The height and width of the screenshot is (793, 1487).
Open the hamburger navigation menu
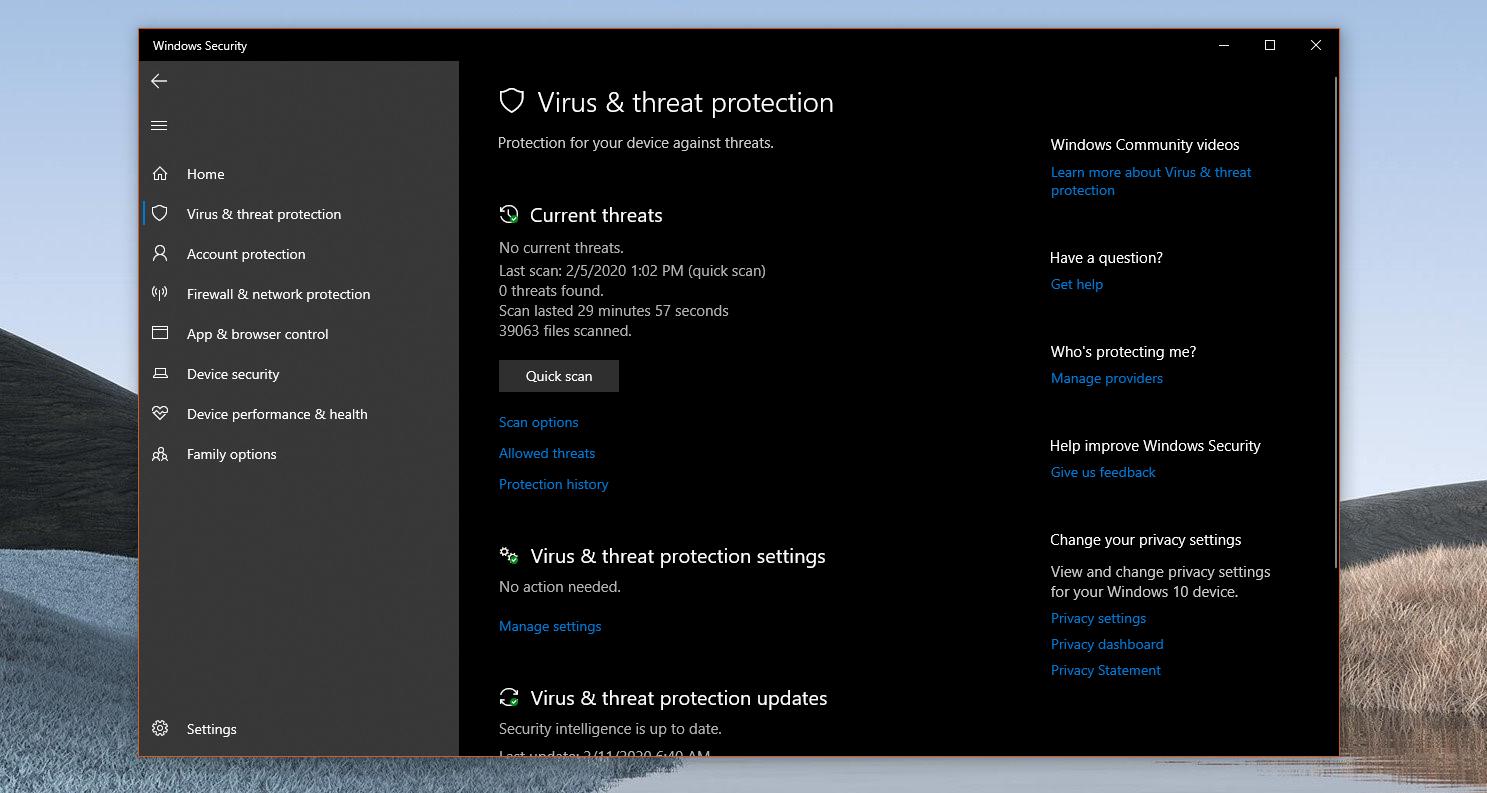tap(159, 125)
